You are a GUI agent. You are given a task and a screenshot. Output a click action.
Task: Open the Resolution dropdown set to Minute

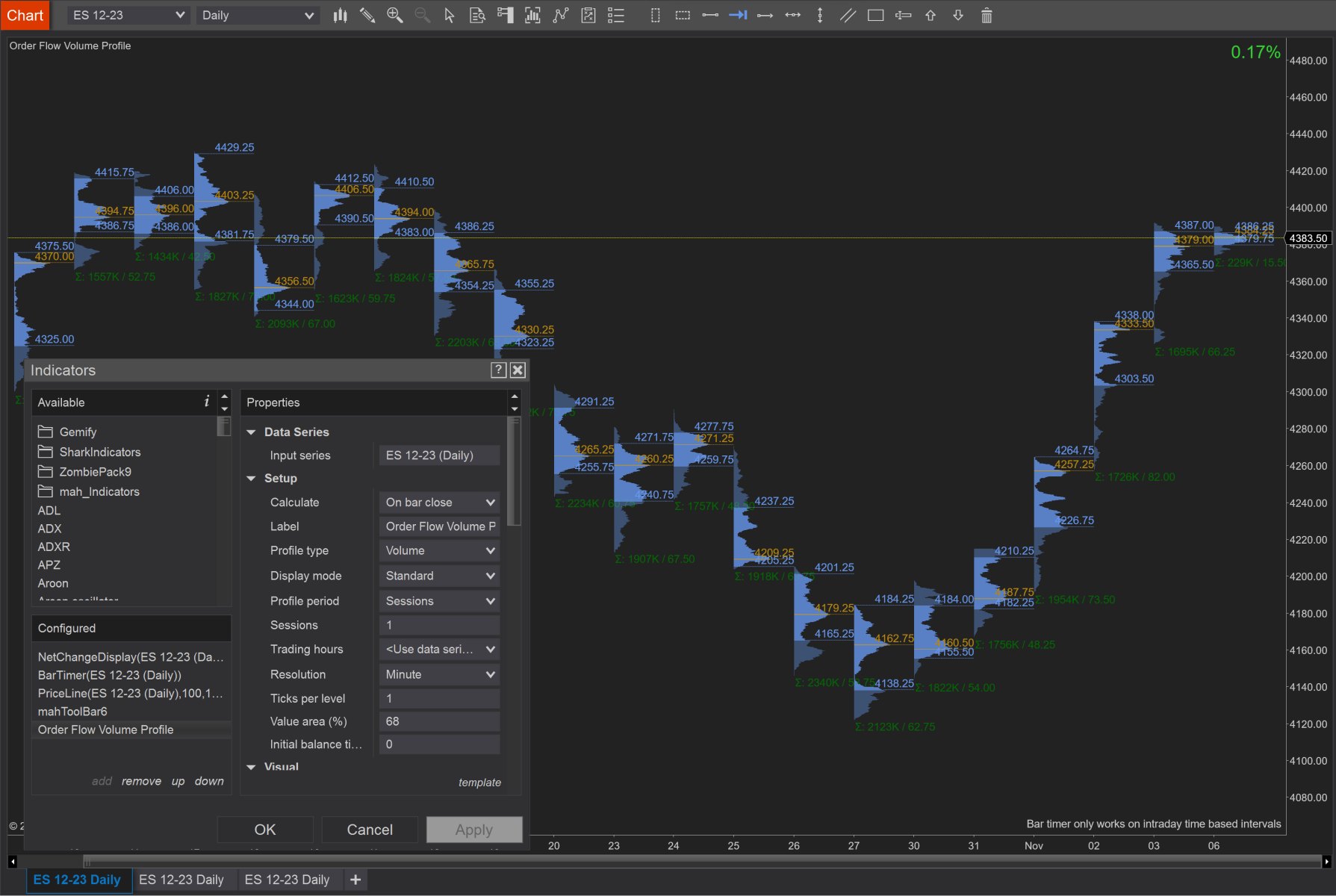click(x=440, y=674)
